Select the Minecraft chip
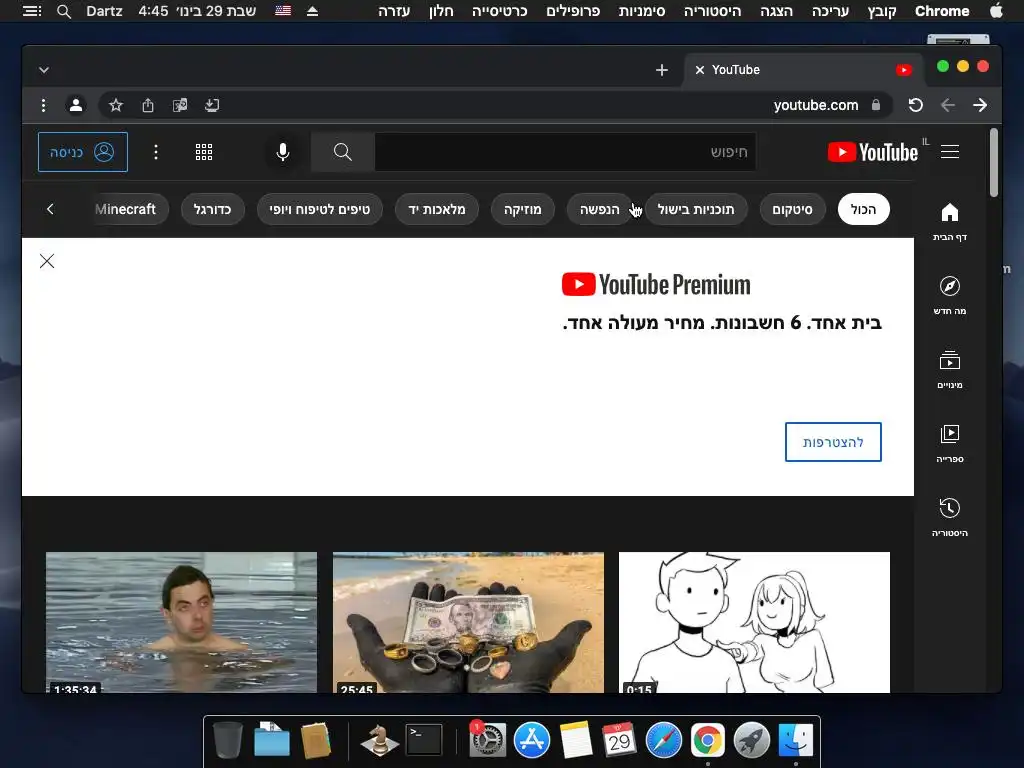Image resolution: width=1024 pixels, height=768 pixels. (131, 209)
